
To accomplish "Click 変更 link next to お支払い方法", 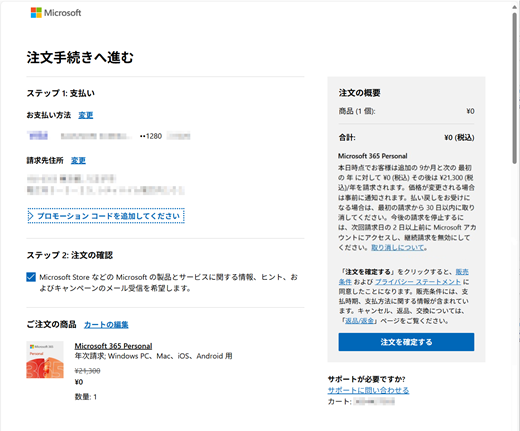I will click(x=86, y=115).
